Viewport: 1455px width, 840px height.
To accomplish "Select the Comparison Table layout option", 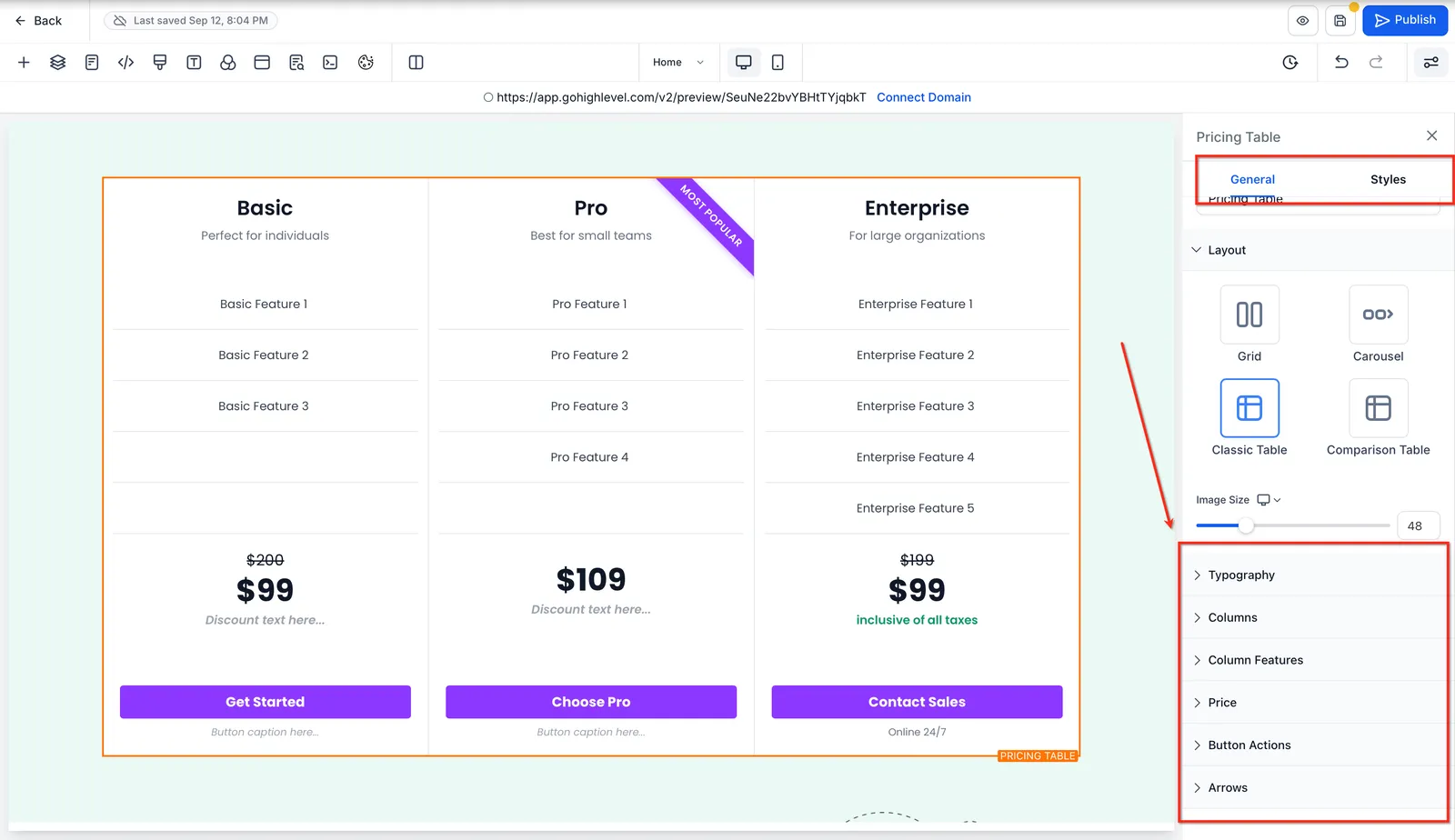I will tap(1379, 418).
